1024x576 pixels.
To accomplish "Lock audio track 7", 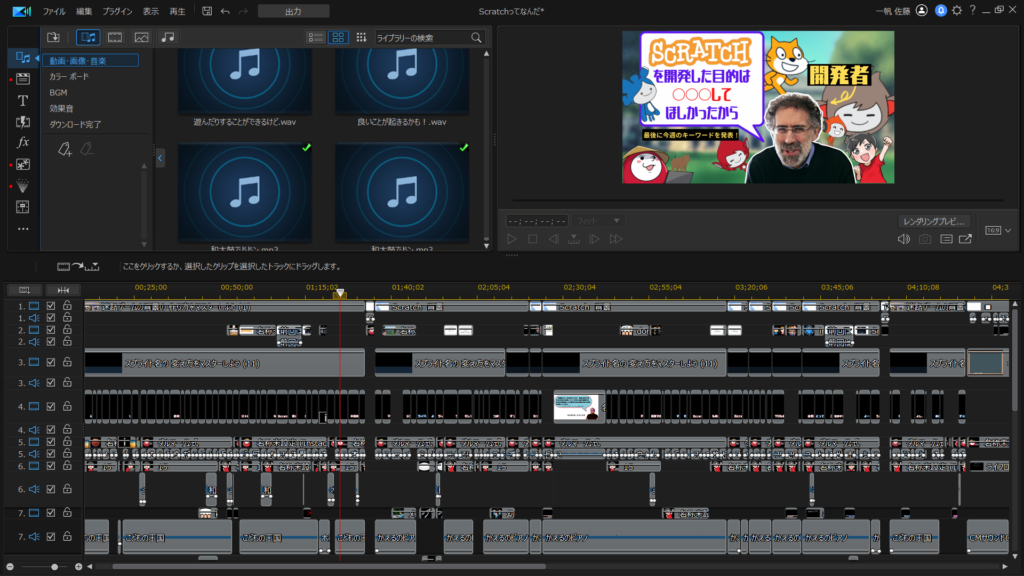I will [67, 537].
